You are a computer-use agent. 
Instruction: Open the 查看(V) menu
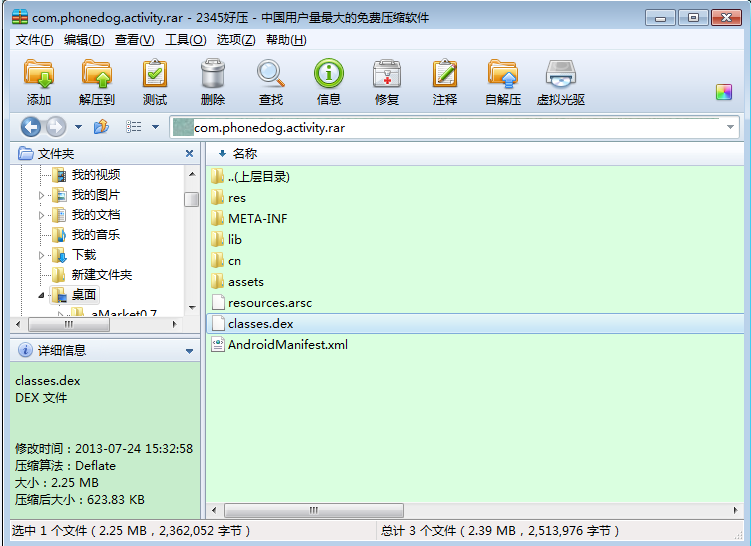pyautogui.click(x=135, y=40)
